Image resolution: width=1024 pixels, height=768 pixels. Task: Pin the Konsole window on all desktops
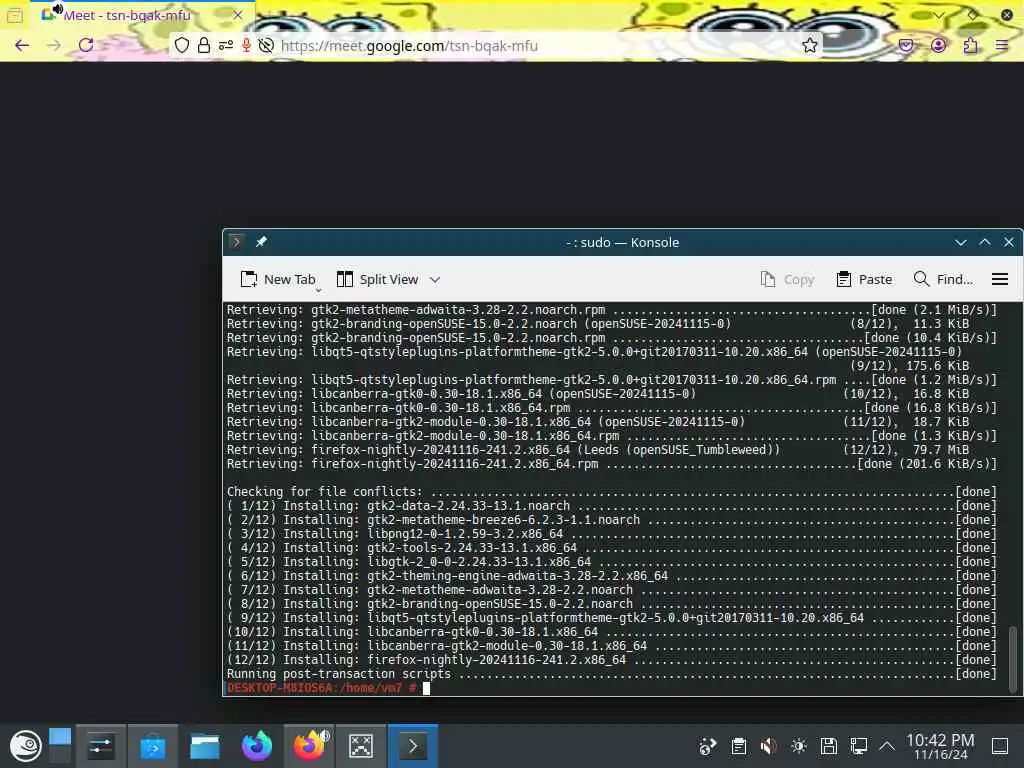click(x=261, y=242)
